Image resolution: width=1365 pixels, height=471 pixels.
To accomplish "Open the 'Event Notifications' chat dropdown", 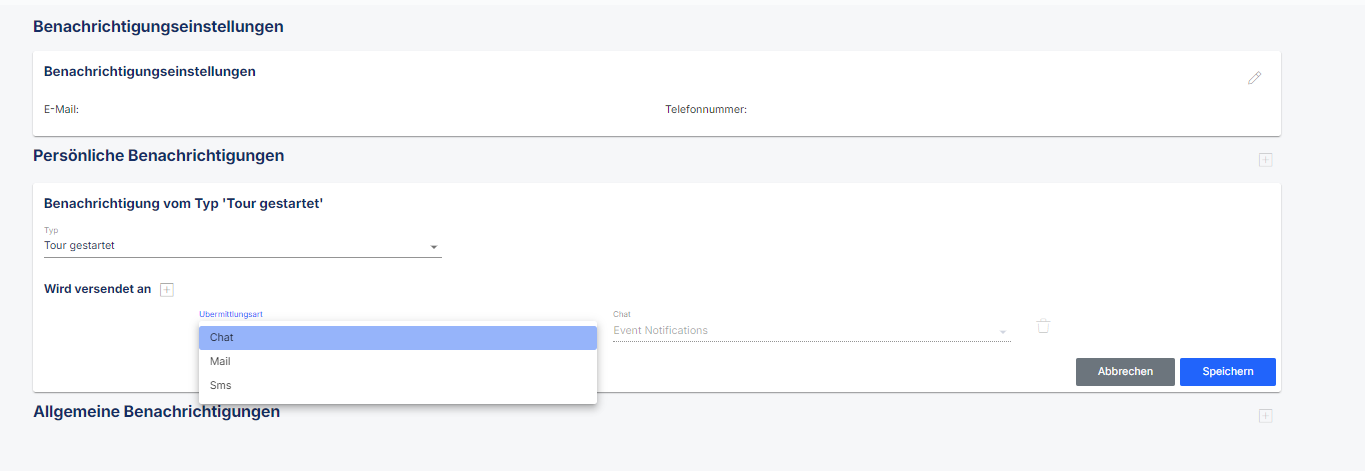I will pyautogui.click(x=812, y=330).
